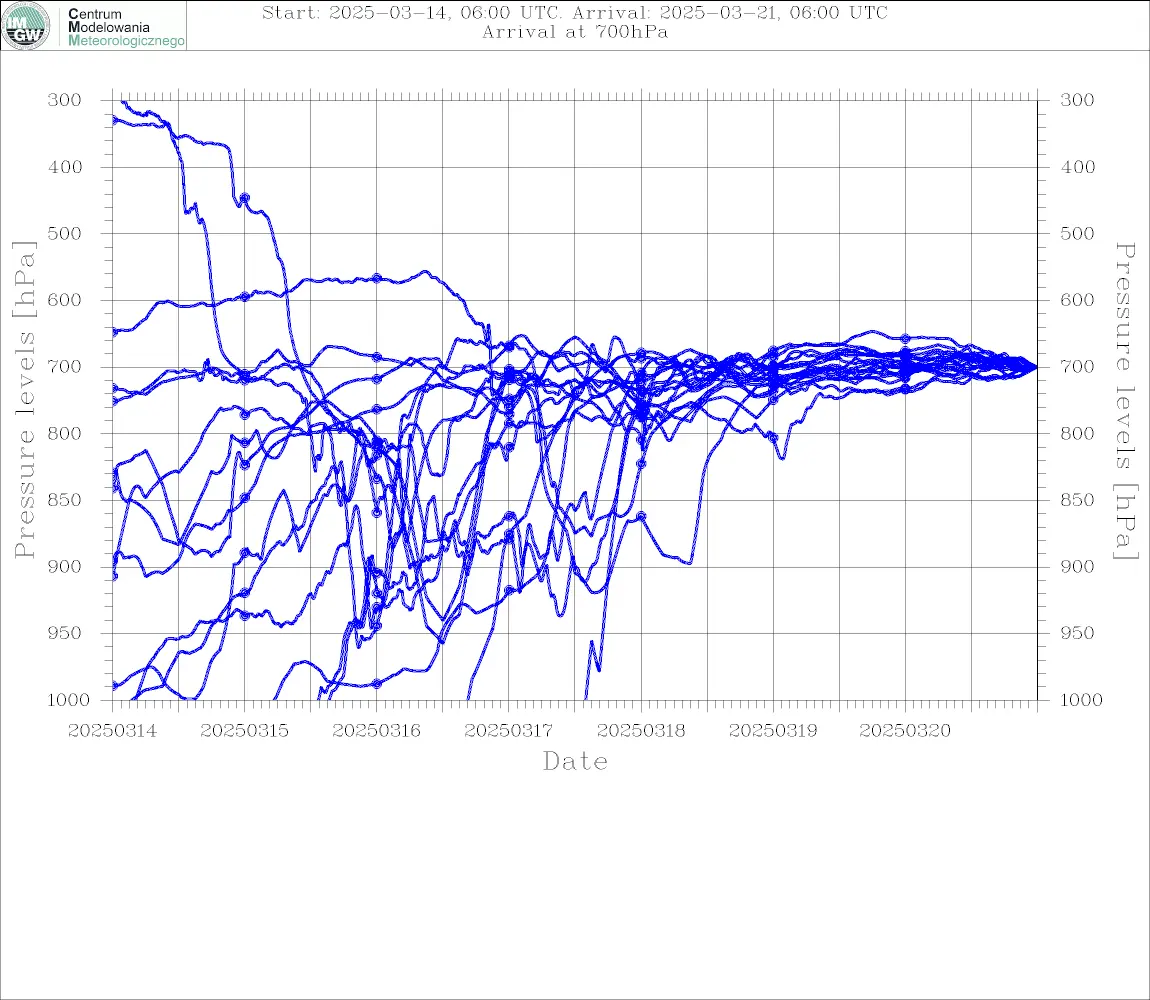1150x1000 pixels.
Task: Click the left axis 800 tick label
Action: click(65, 434)
